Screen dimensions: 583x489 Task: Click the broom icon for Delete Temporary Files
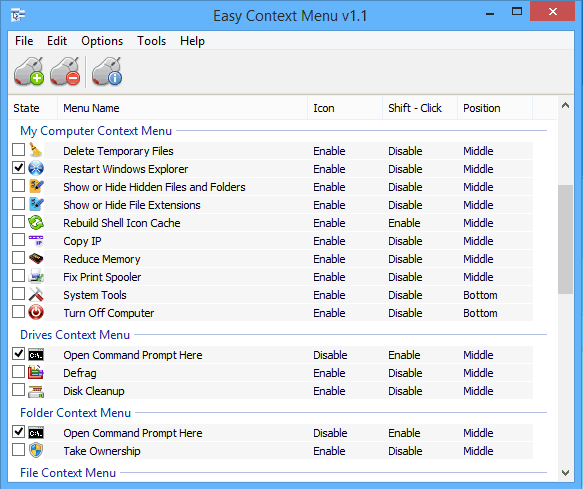36,150
